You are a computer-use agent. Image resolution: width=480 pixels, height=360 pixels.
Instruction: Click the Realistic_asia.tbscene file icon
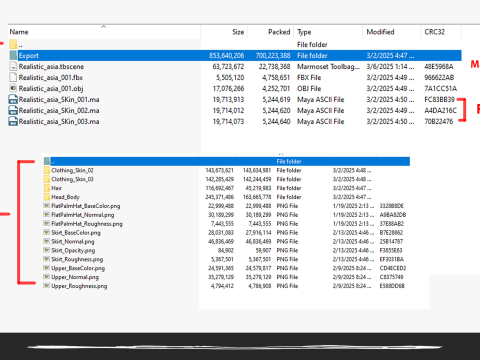13,66
